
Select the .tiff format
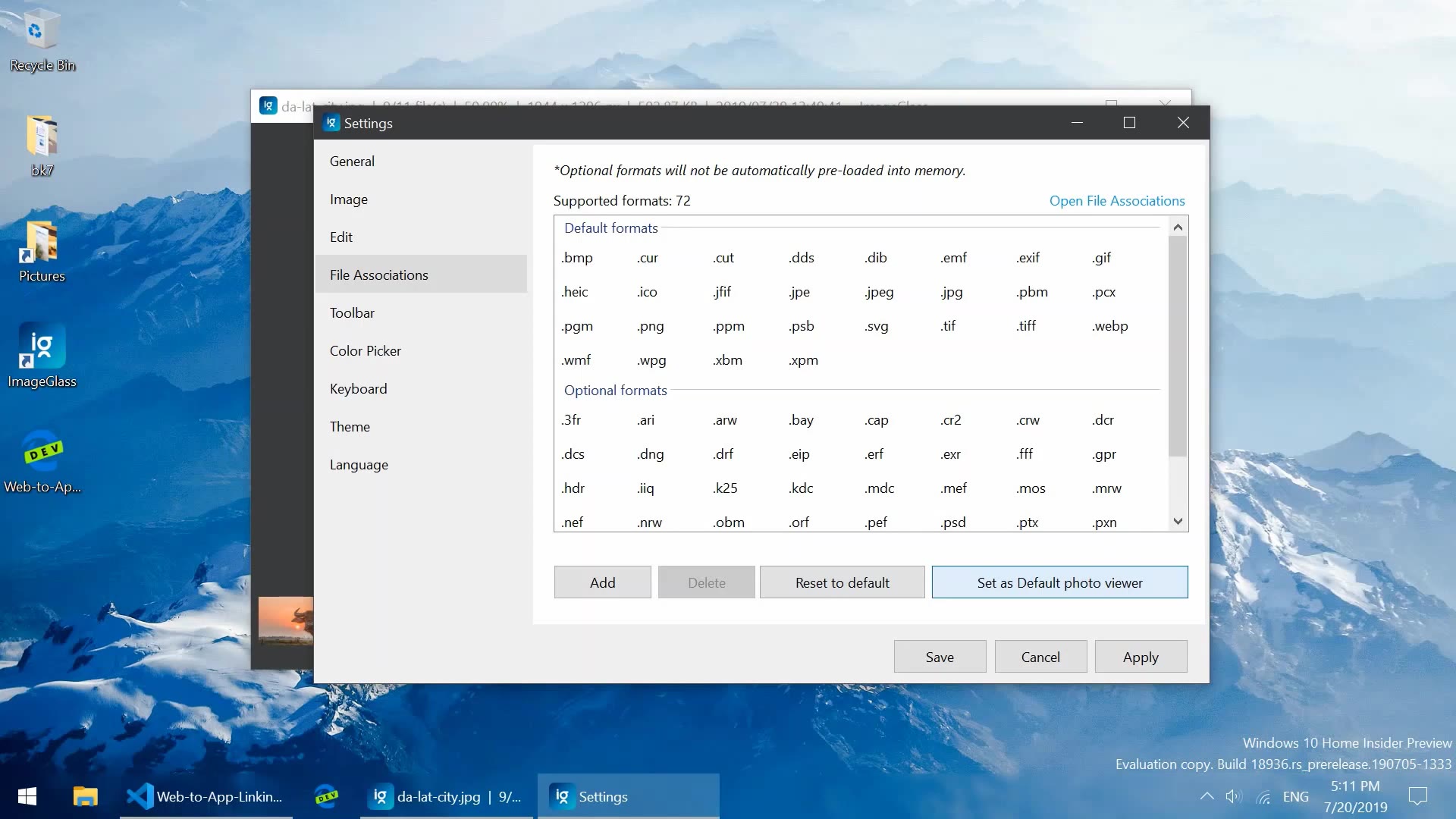(x=1027, y=326)
